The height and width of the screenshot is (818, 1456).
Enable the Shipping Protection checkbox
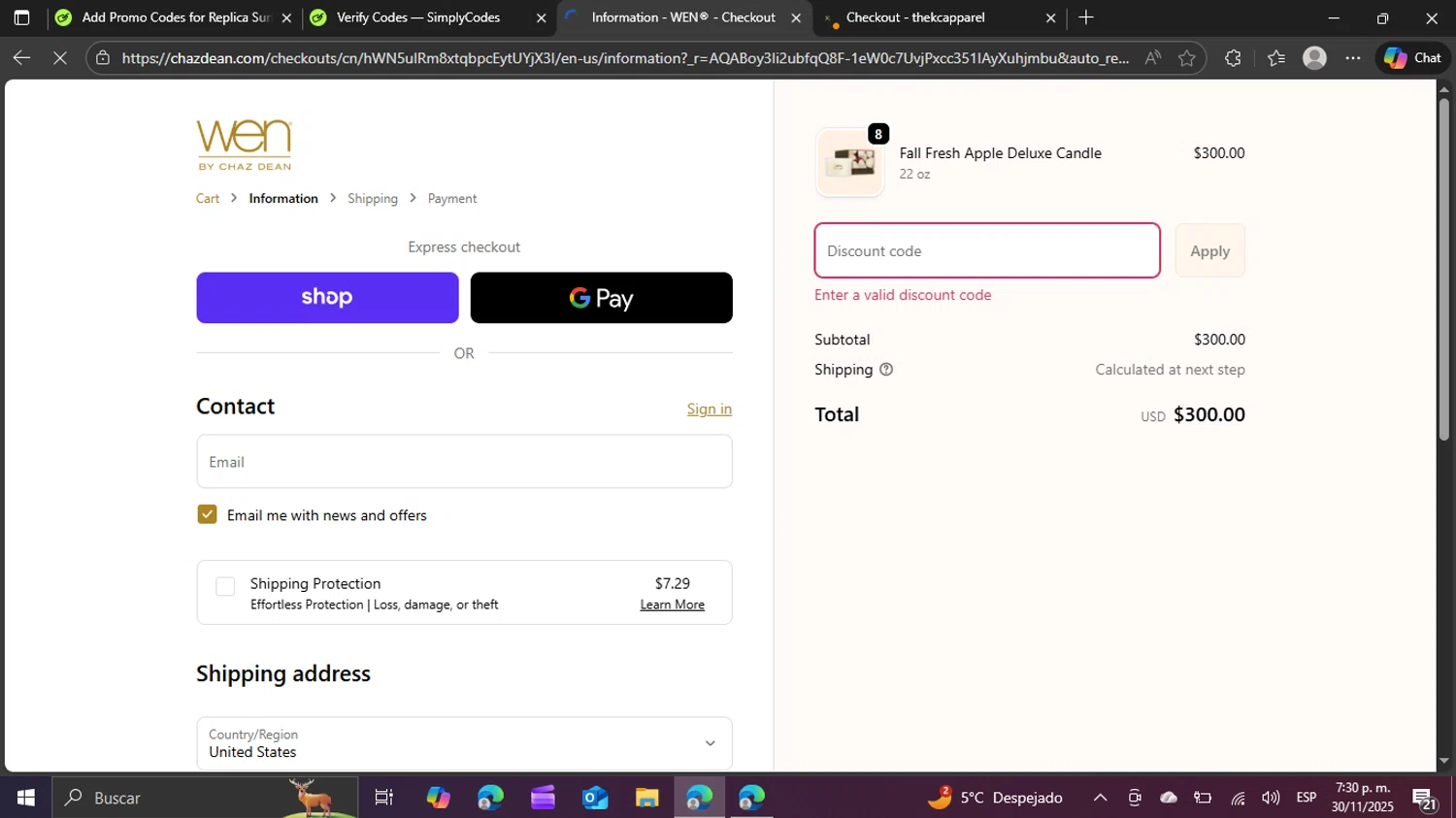click(225, 586)
